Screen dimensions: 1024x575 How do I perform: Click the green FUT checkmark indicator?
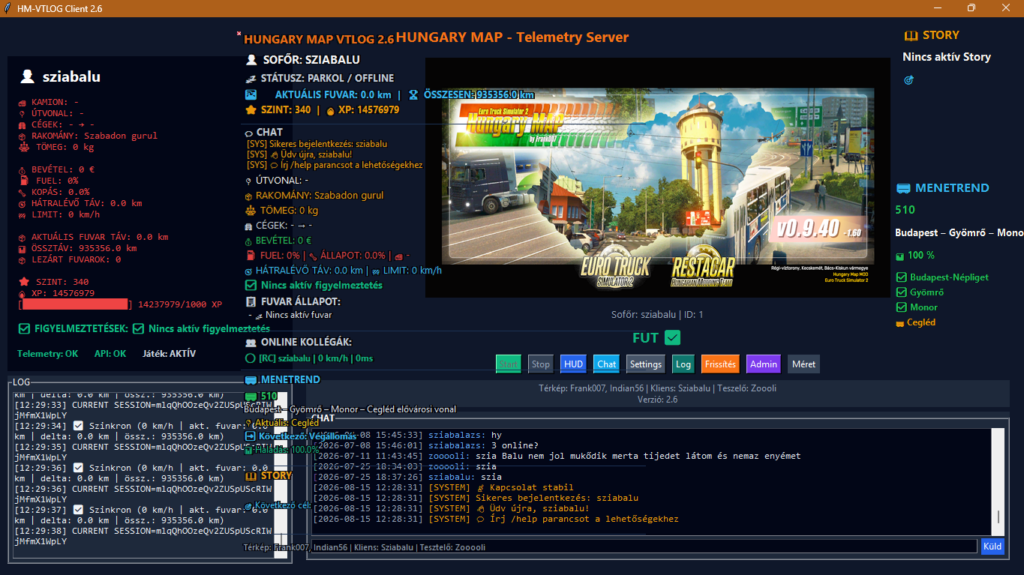672,338
